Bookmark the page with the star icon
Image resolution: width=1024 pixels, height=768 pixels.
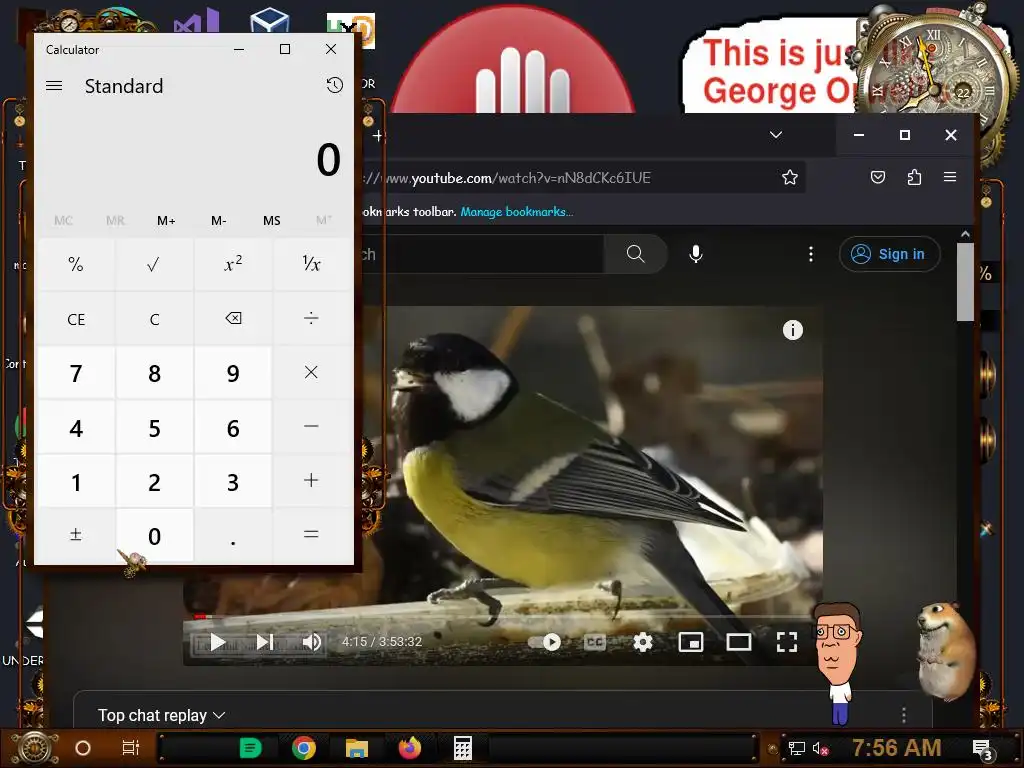[x=790, y=177]
